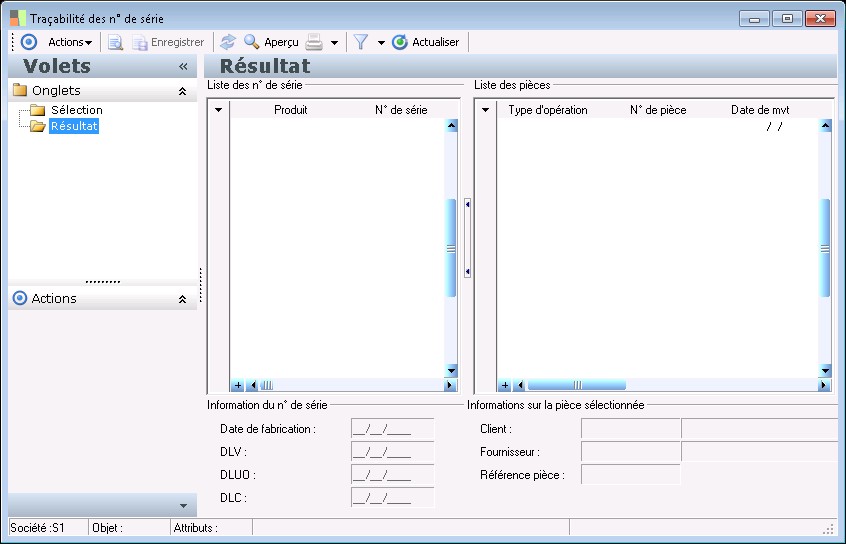Click the plus button under serial number list
This screenshot has height=544, width=846.
237,385
